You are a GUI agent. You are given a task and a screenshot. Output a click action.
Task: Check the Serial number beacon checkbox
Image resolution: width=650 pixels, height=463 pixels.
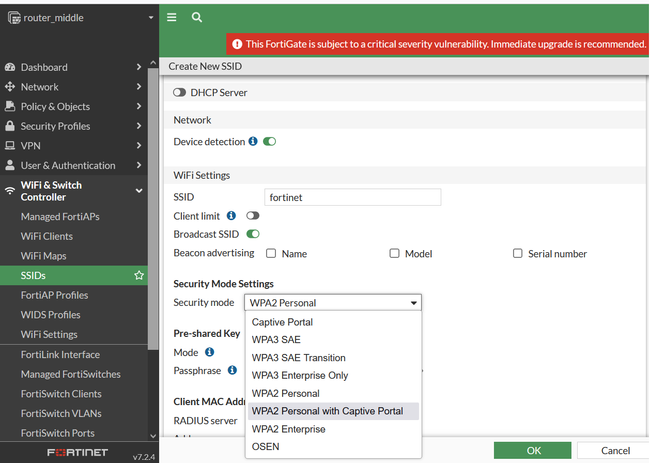[517, 254]
